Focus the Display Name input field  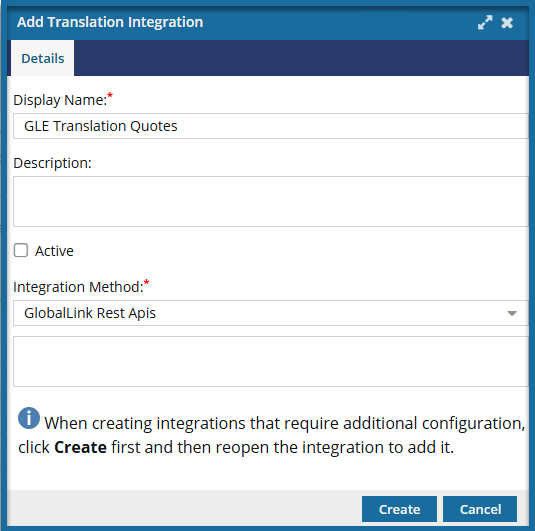(271, 126)
